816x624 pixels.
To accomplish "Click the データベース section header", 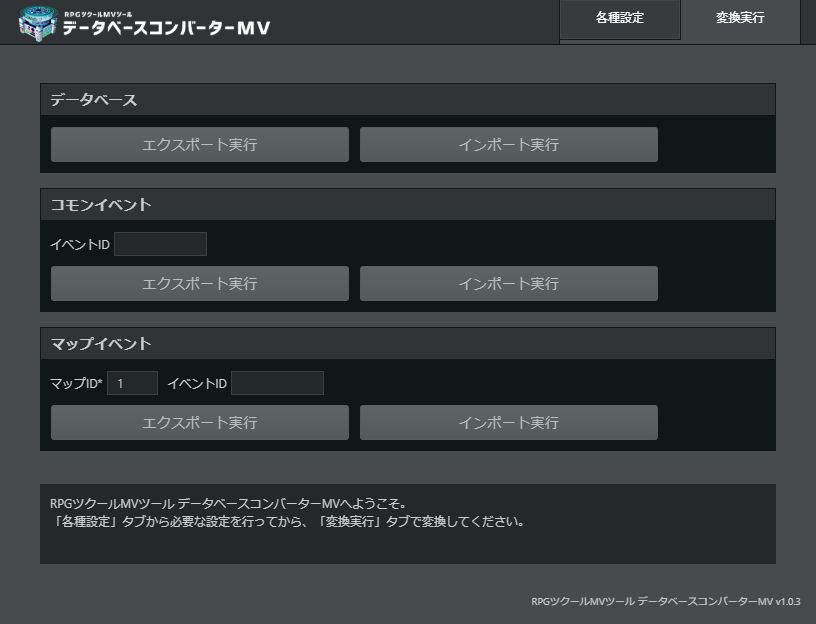I will click(x=407, y=99).
